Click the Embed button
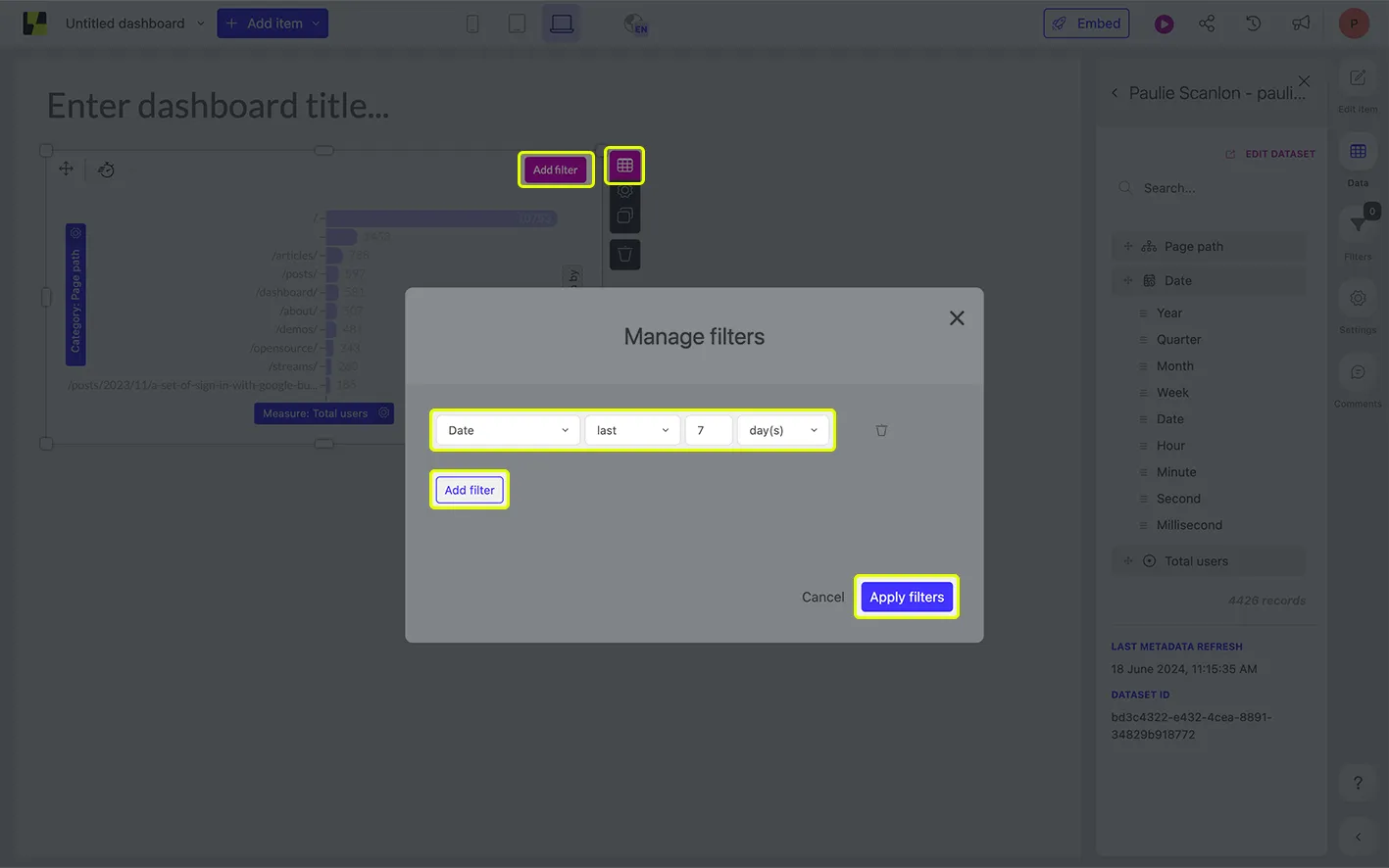The height and width of the screenshot is (868, 1389). click(x=1086, y=24)
